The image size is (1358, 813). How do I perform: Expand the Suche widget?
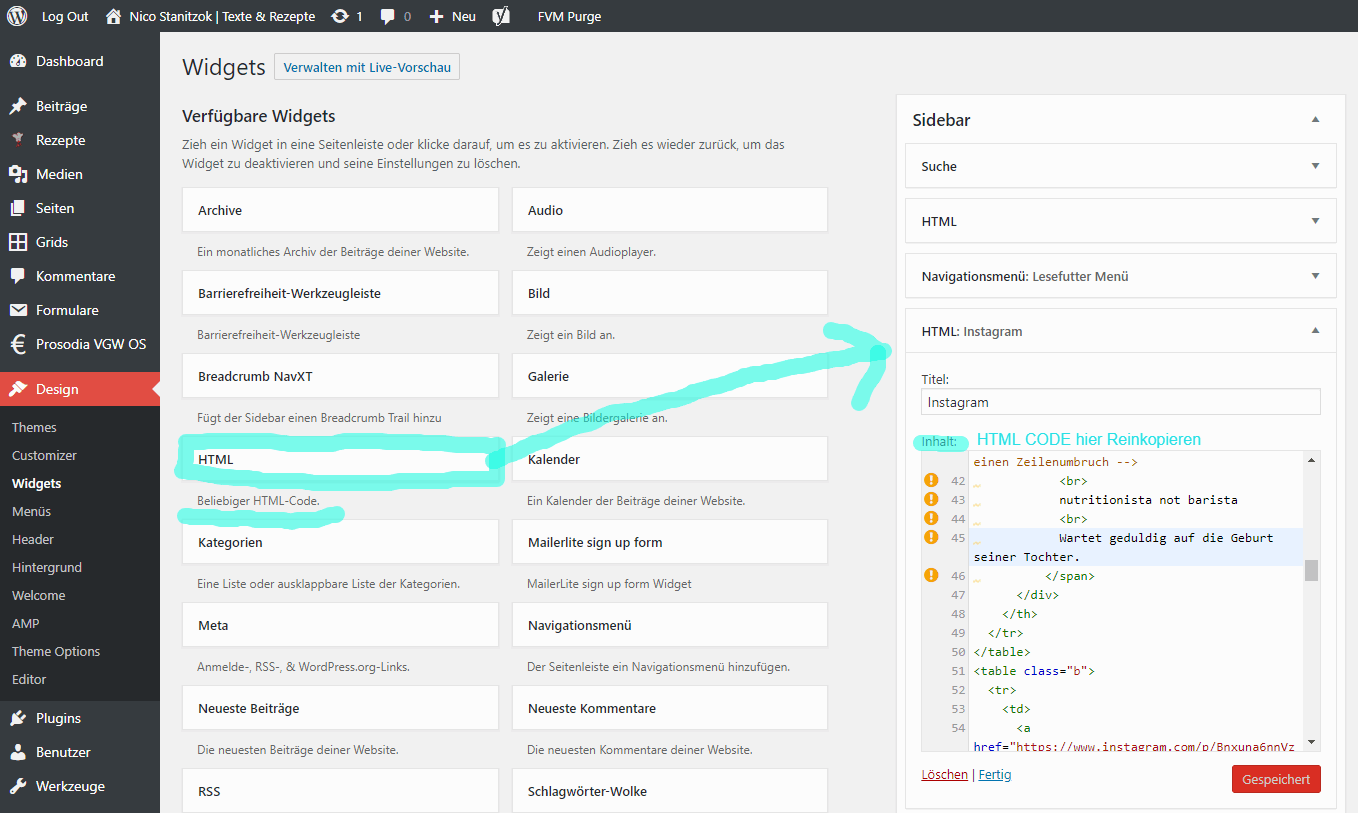click(x=1315, y=166)
